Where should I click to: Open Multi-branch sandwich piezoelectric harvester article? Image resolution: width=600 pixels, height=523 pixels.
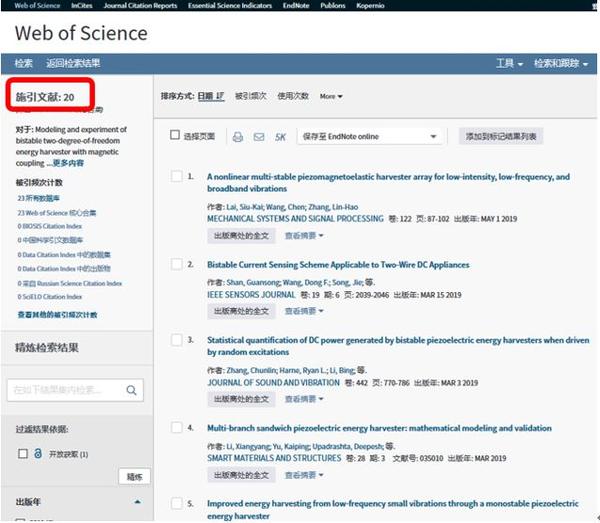[x=379, y=428]
